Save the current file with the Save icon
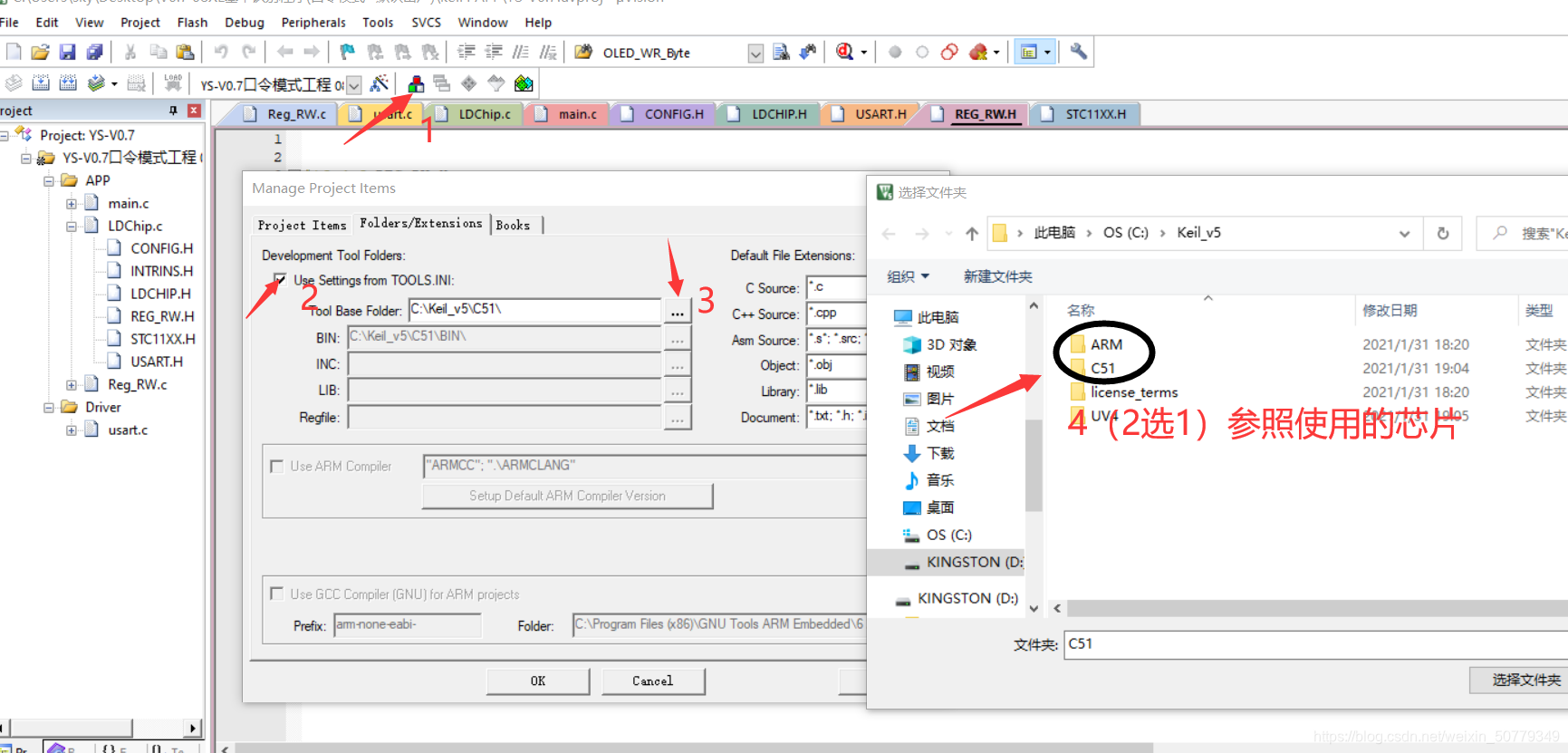Viewport: 1568px width, 753px height. point(67,52)
